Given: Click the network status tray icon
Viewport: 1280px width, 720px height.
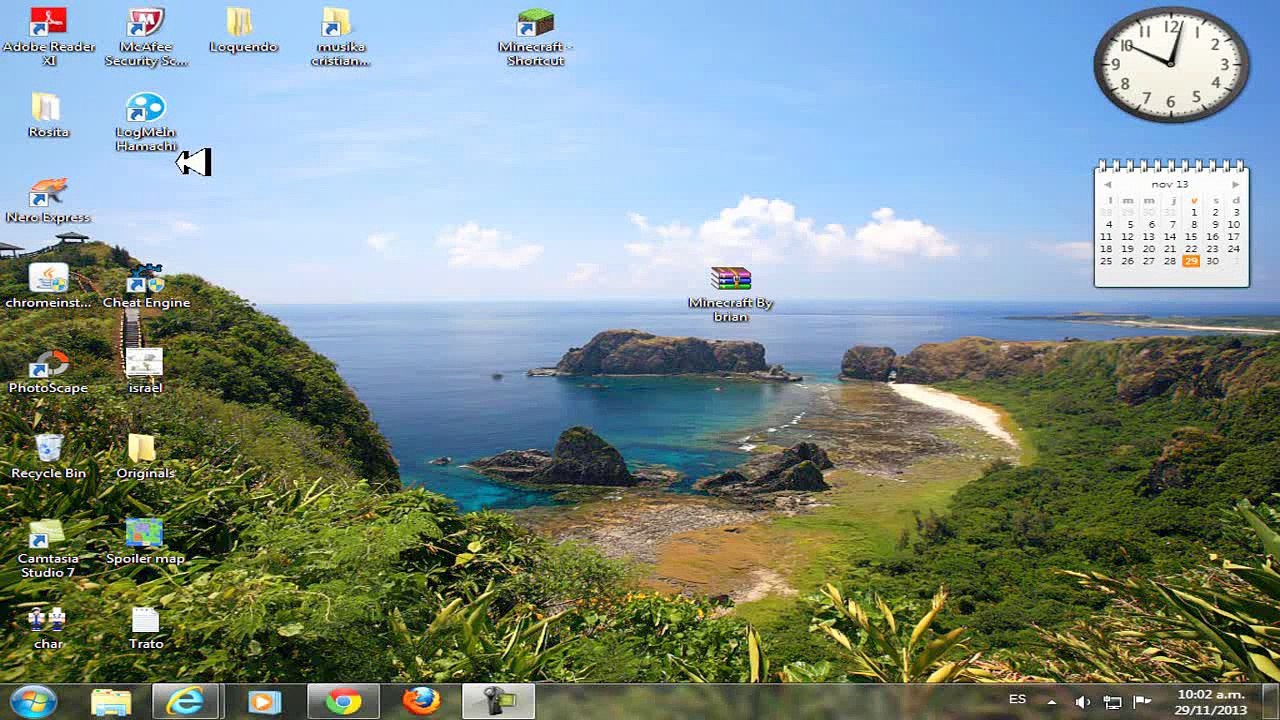Looking at the screenshot, I should [x=1112, y=702].
